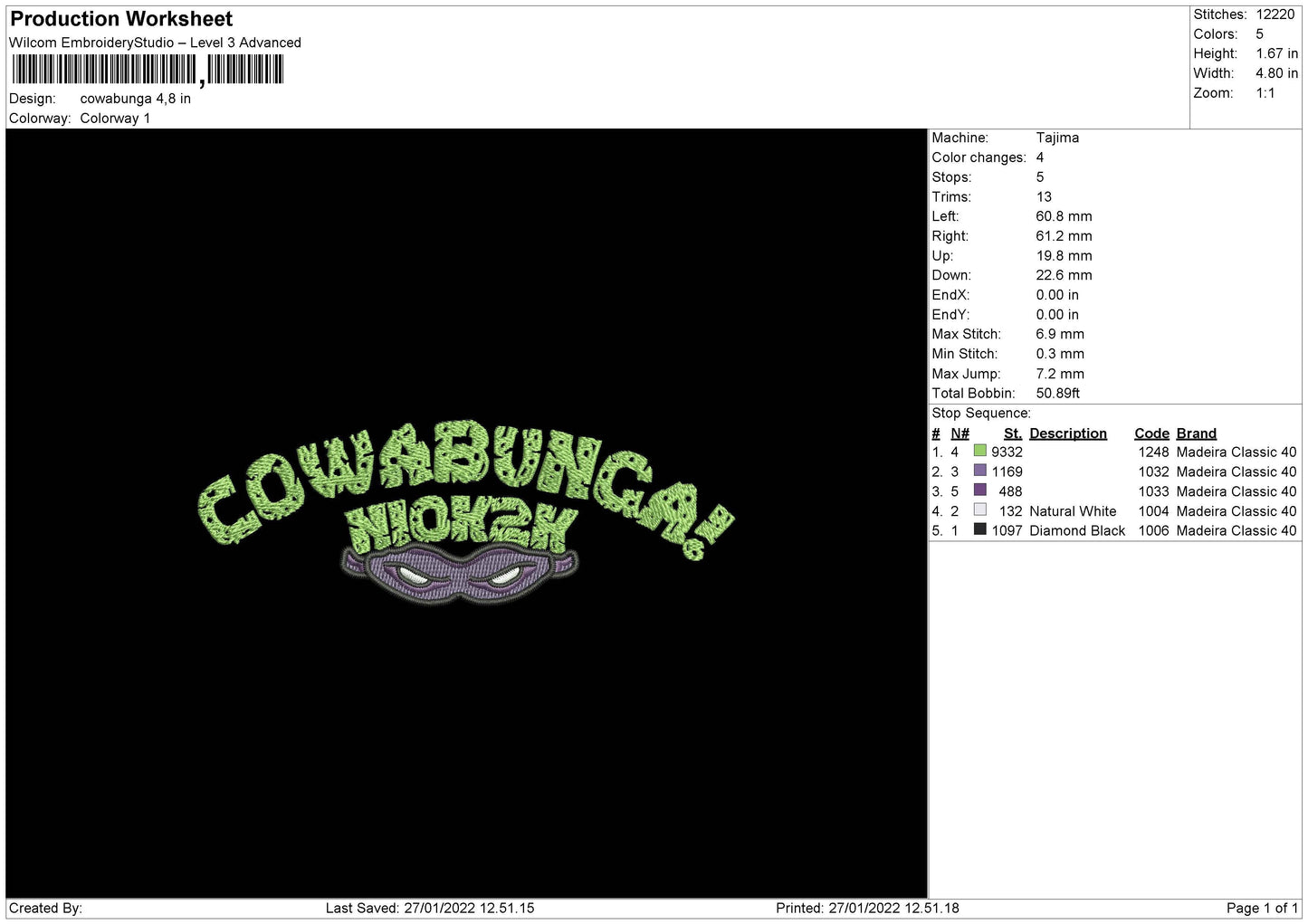Click the Color changes value 4
Image resolution: width=1308 pixels, height=924 pixels.
coord(1040,157)
